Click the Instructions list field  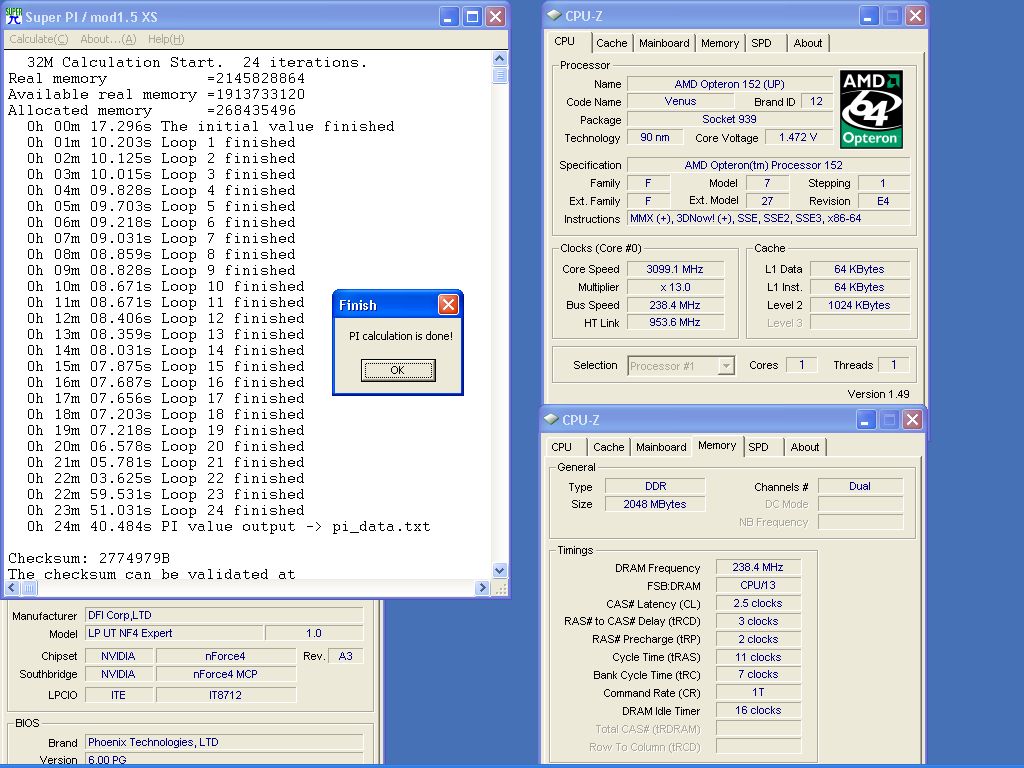[768, 219]
